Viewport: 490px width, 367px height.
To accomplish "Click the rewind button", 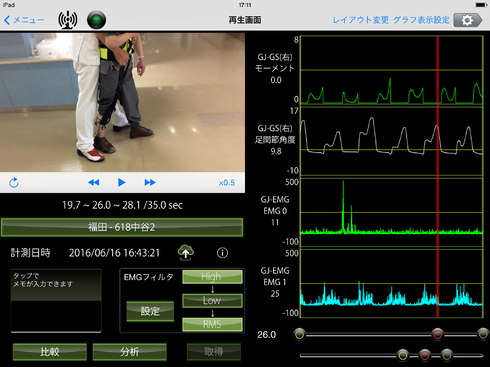I will (x=94, y=182).
